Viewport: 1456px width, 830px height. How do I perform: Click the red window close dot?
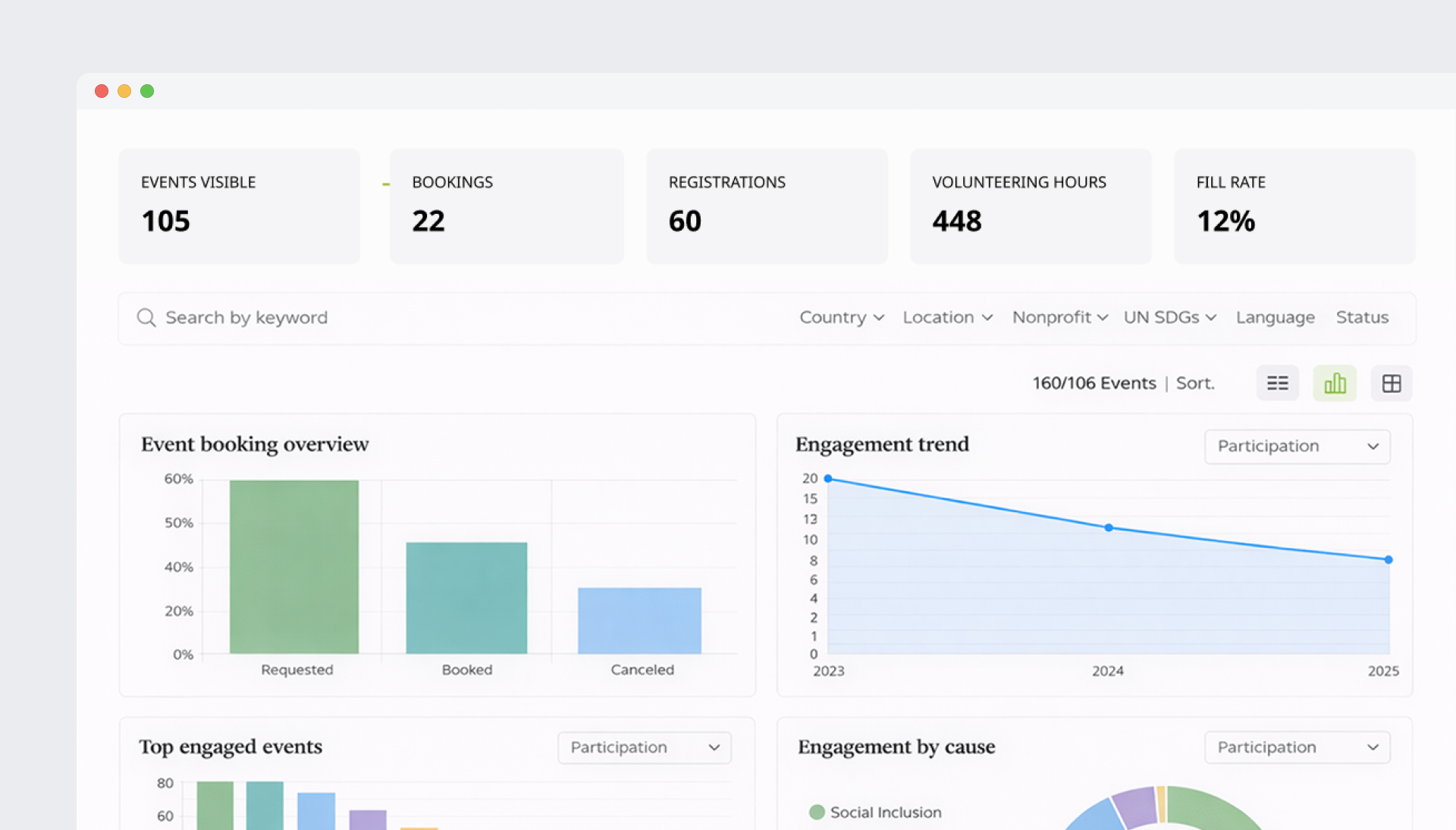pos(102,91)
